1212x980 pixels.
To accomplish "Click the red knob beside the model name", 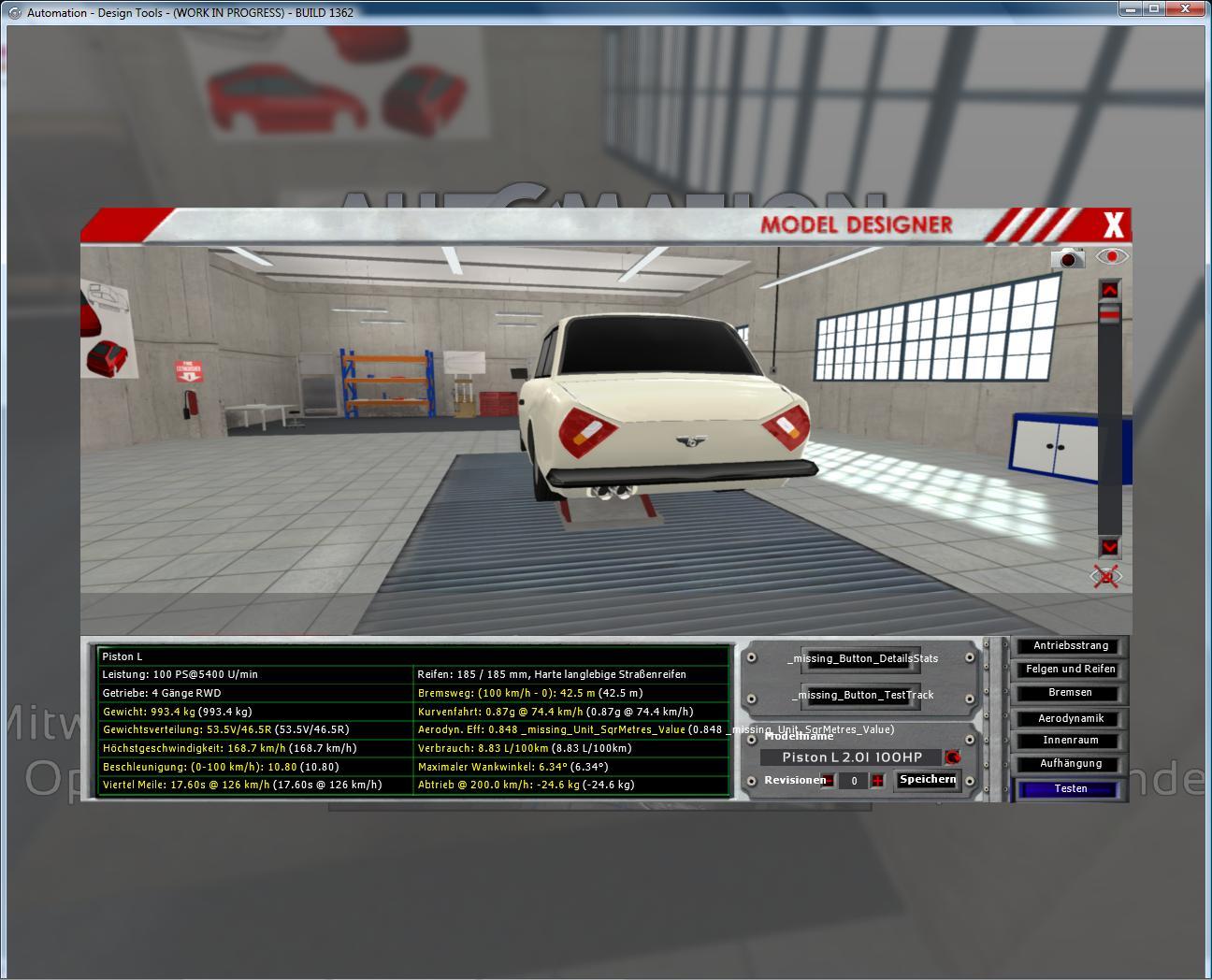I will (953, 757).
